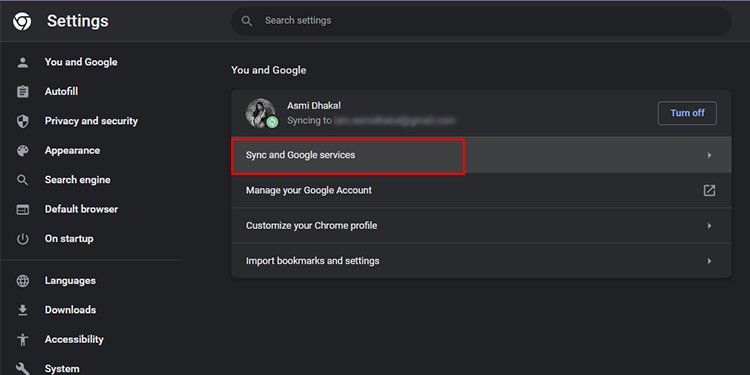This screenshot has width=750, height=375.
Task: Click the On startup power icon
Action: [22, 239]
